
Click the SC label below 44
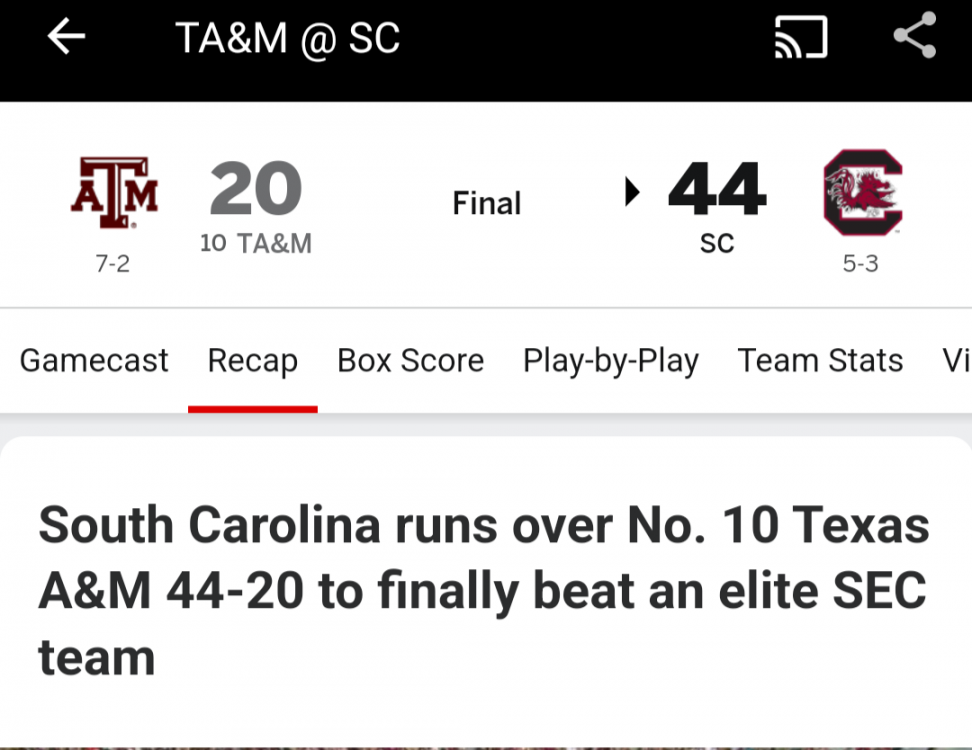click(x=717, y=243)
